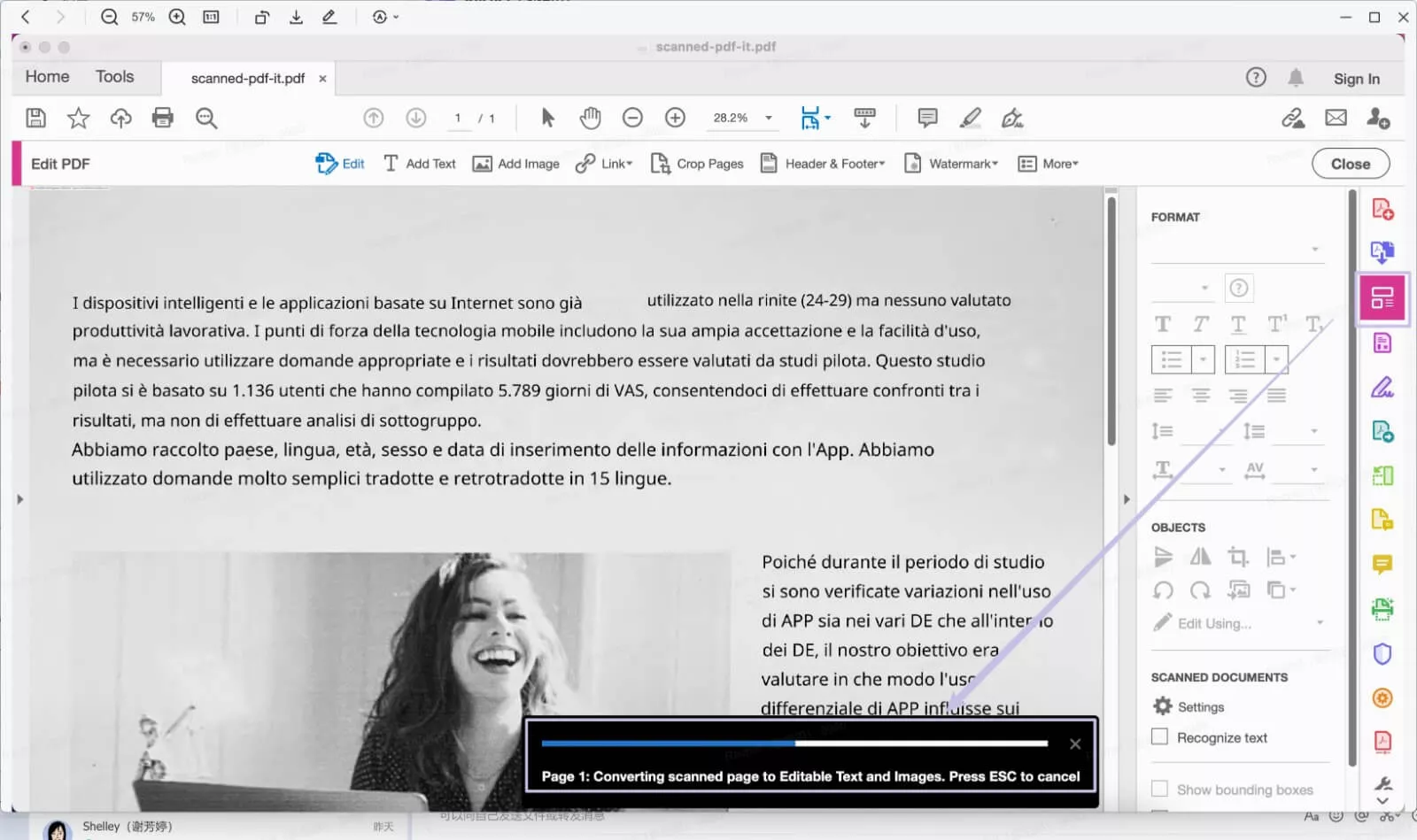Click the Comment bubble icon in the toolbar
The image size is (1417, 840).
point(926,117)
